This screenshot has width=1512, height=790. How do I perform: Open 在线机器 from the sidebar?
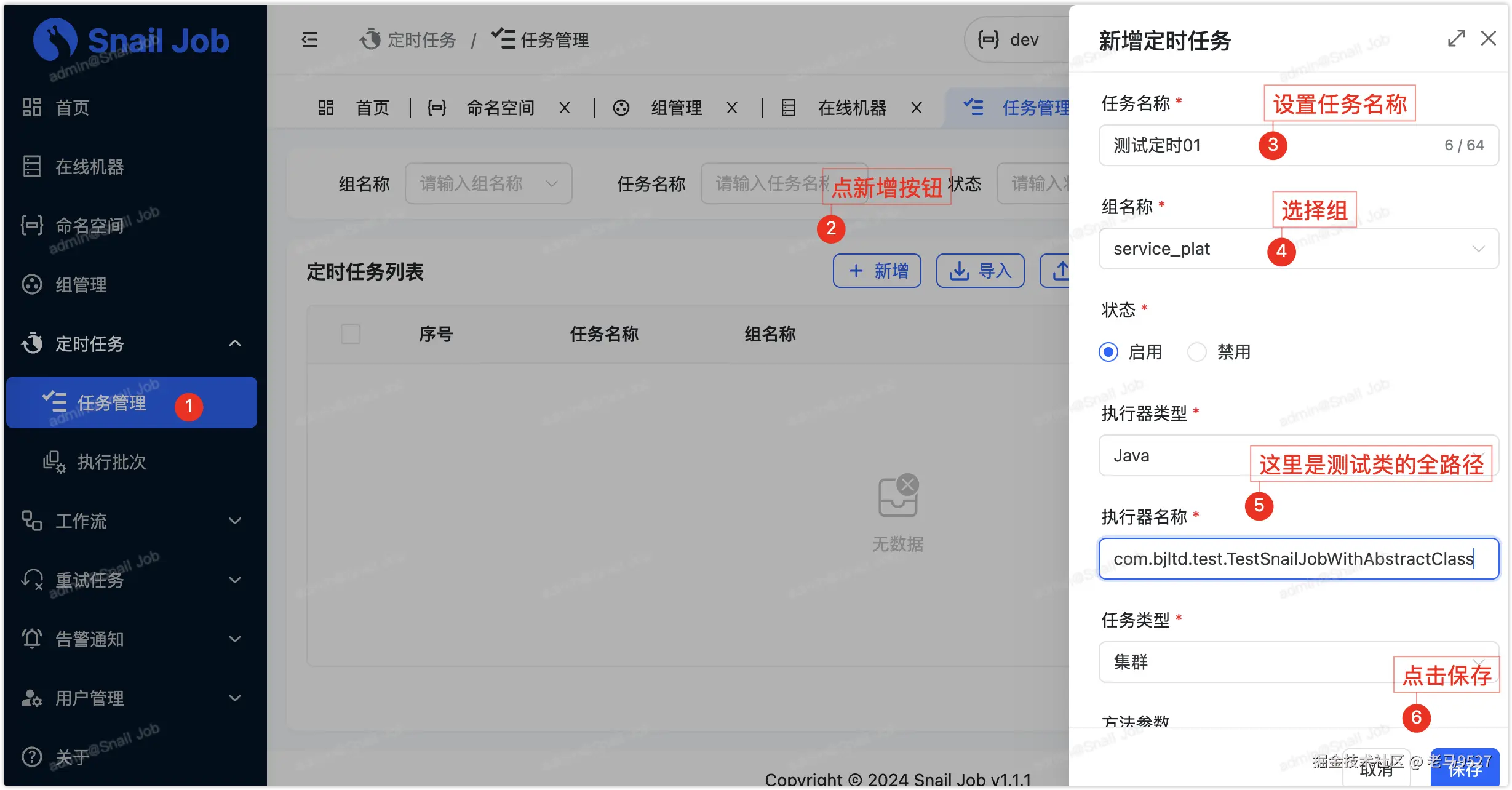pos(89,167)
